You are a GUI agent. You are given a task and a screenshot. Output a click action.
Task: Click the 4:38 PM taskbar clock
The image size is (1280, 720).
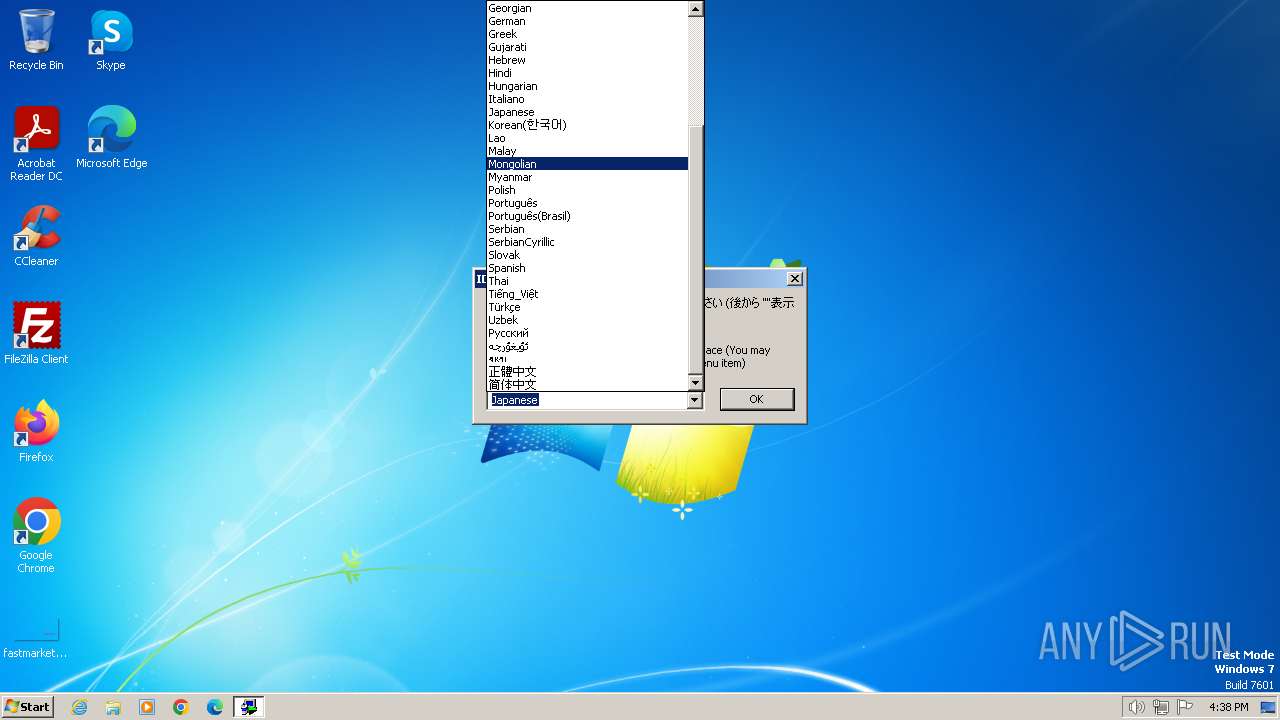coord(1228,707)
